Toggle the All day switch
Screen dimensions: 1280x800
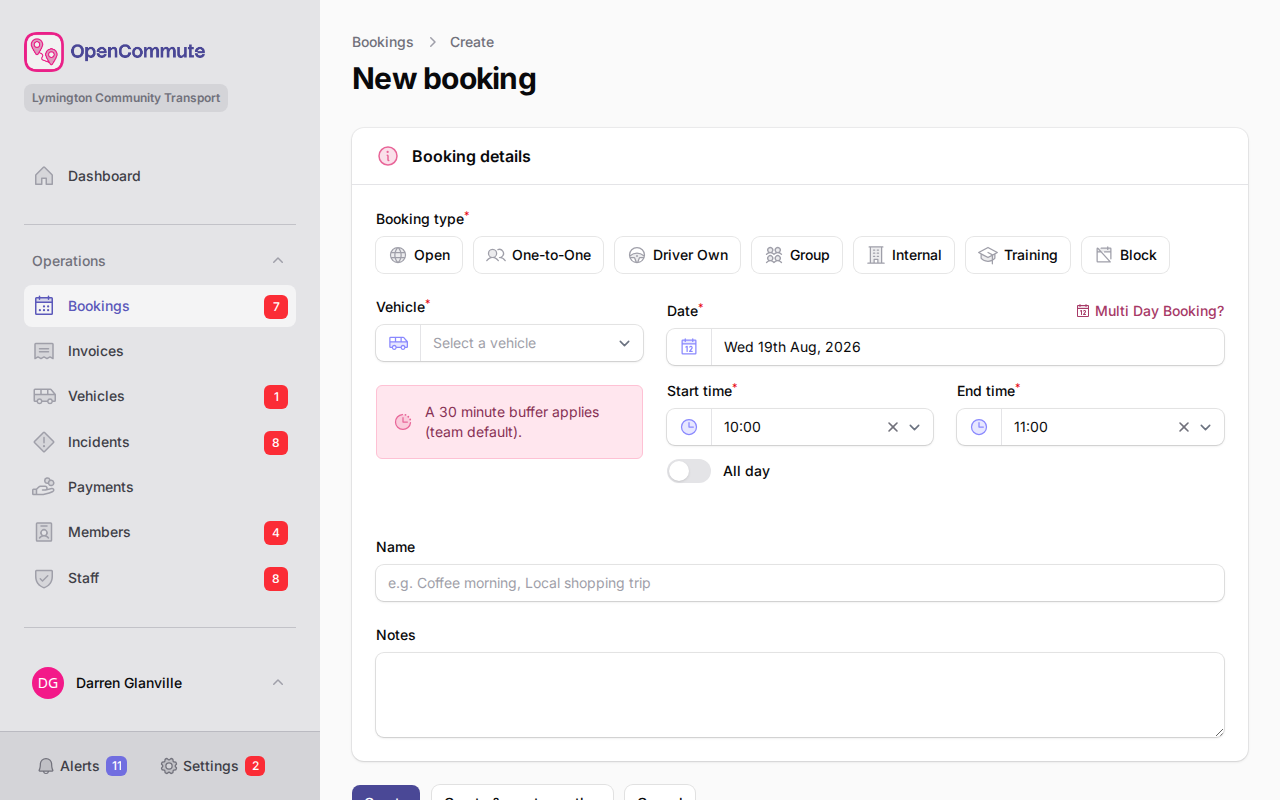tap(689, 471)
